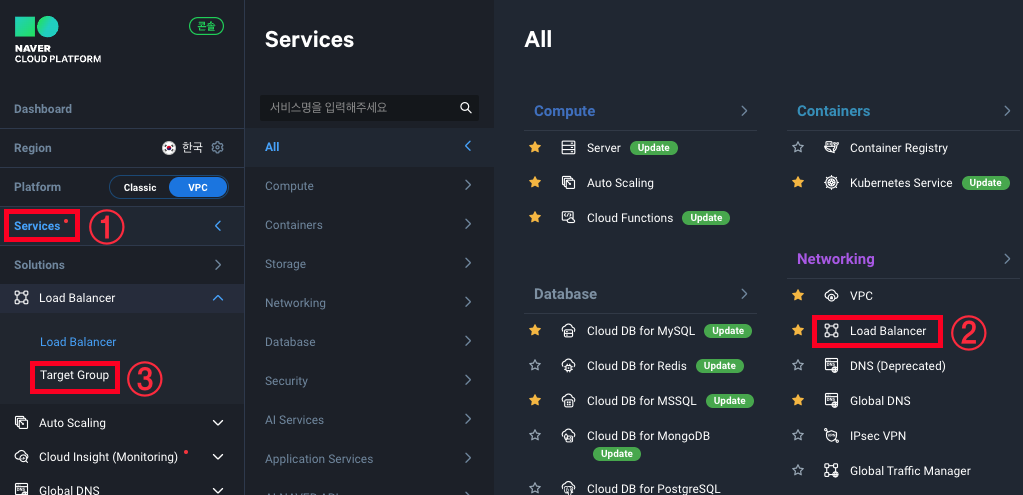
Task: Click Auto Scaling sidebar icon
Action: (x=22, y=423)
